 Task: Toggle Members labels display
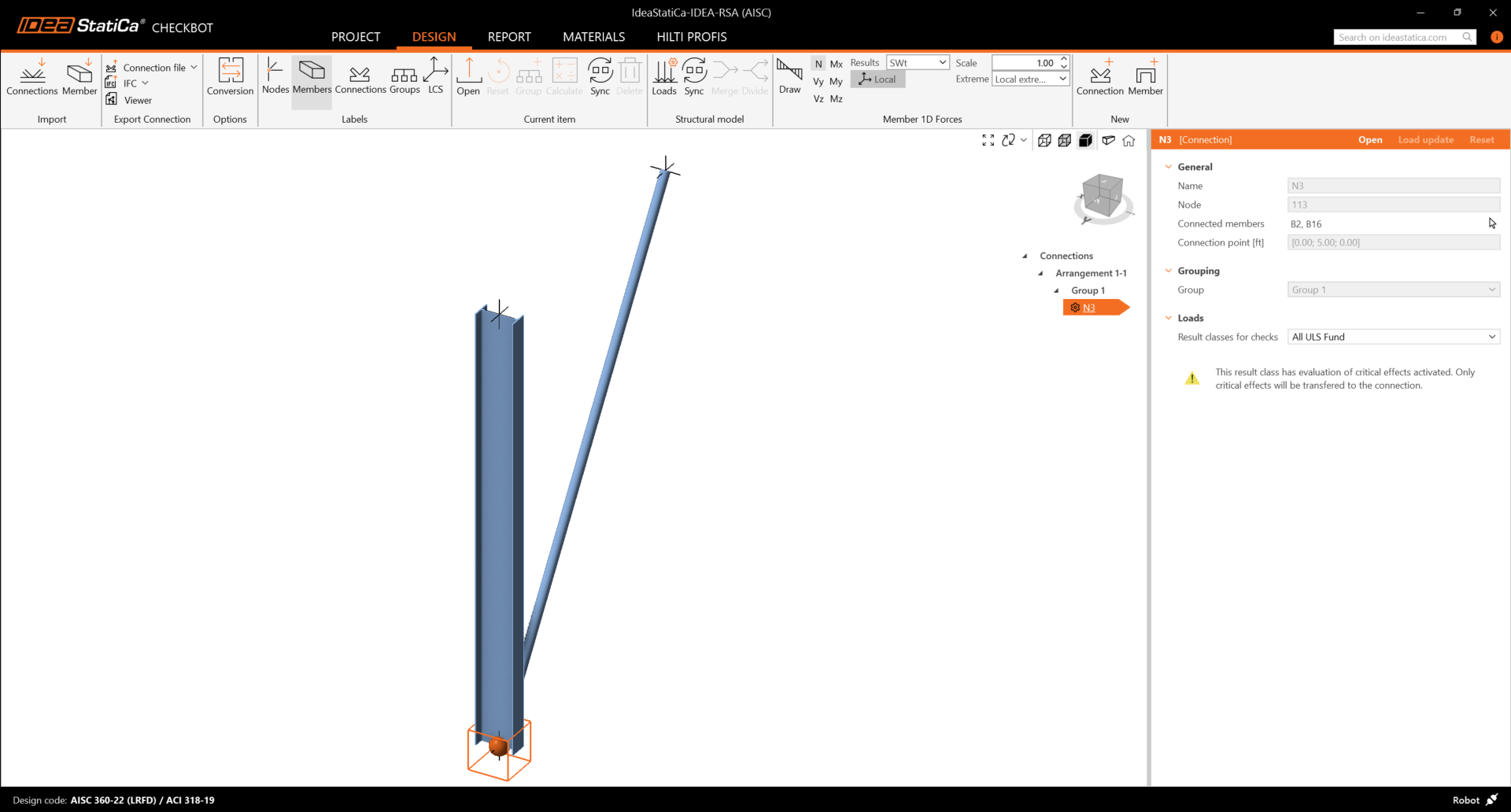(312, 77)
